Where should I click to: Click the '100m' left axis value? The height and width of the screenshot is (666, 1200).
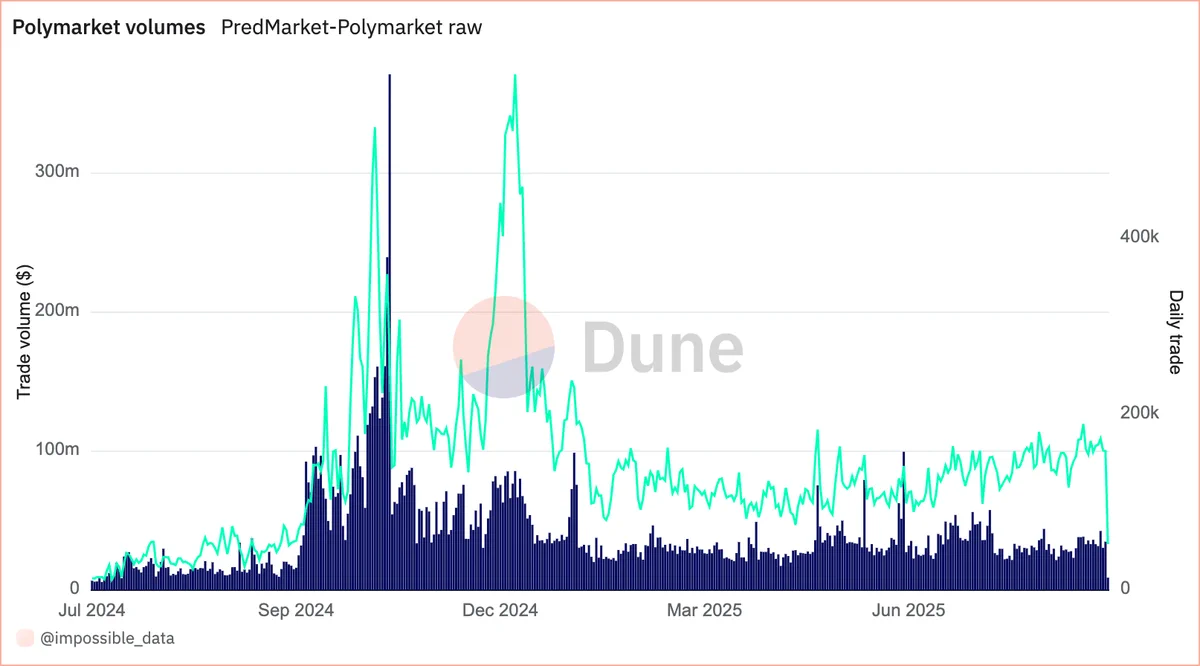tap(59, 450)
